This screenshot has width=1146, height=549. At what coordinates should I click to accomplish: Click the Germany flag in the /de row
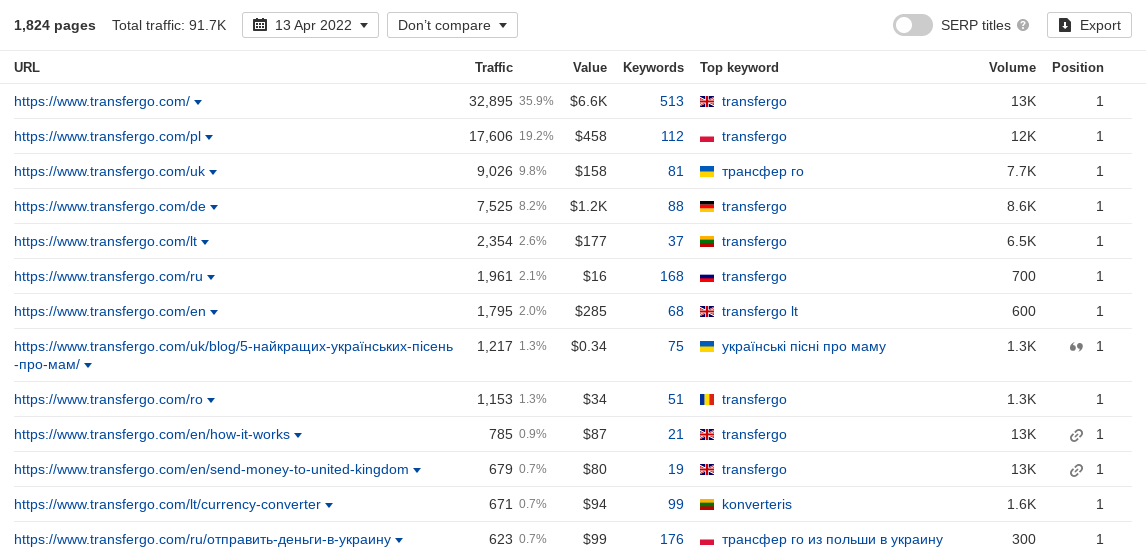coord(707,207)
